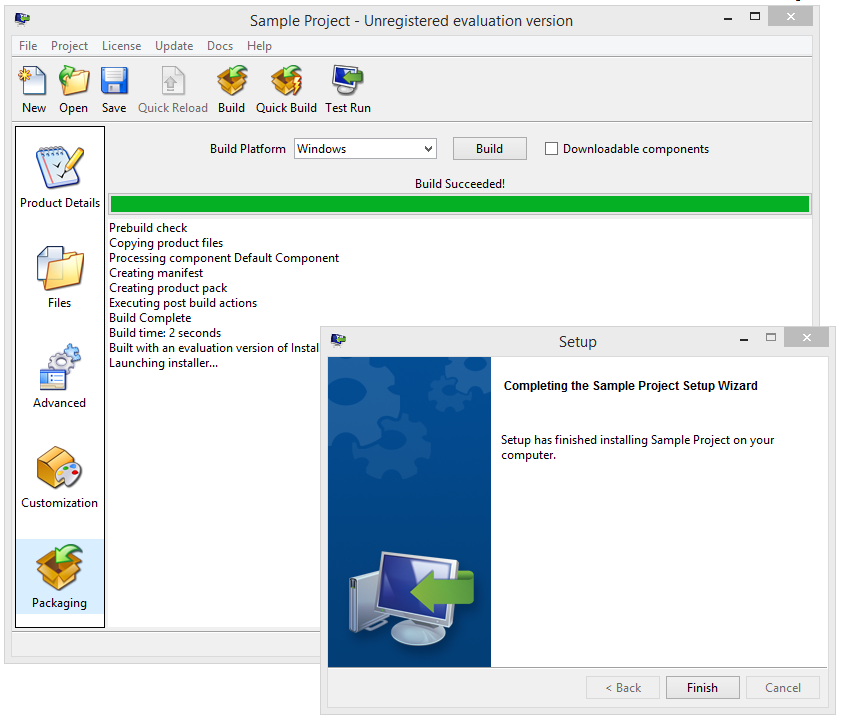Click the 'Creating manifest' log line
This screenshot has height=723, width=851.
pos(156,273)
